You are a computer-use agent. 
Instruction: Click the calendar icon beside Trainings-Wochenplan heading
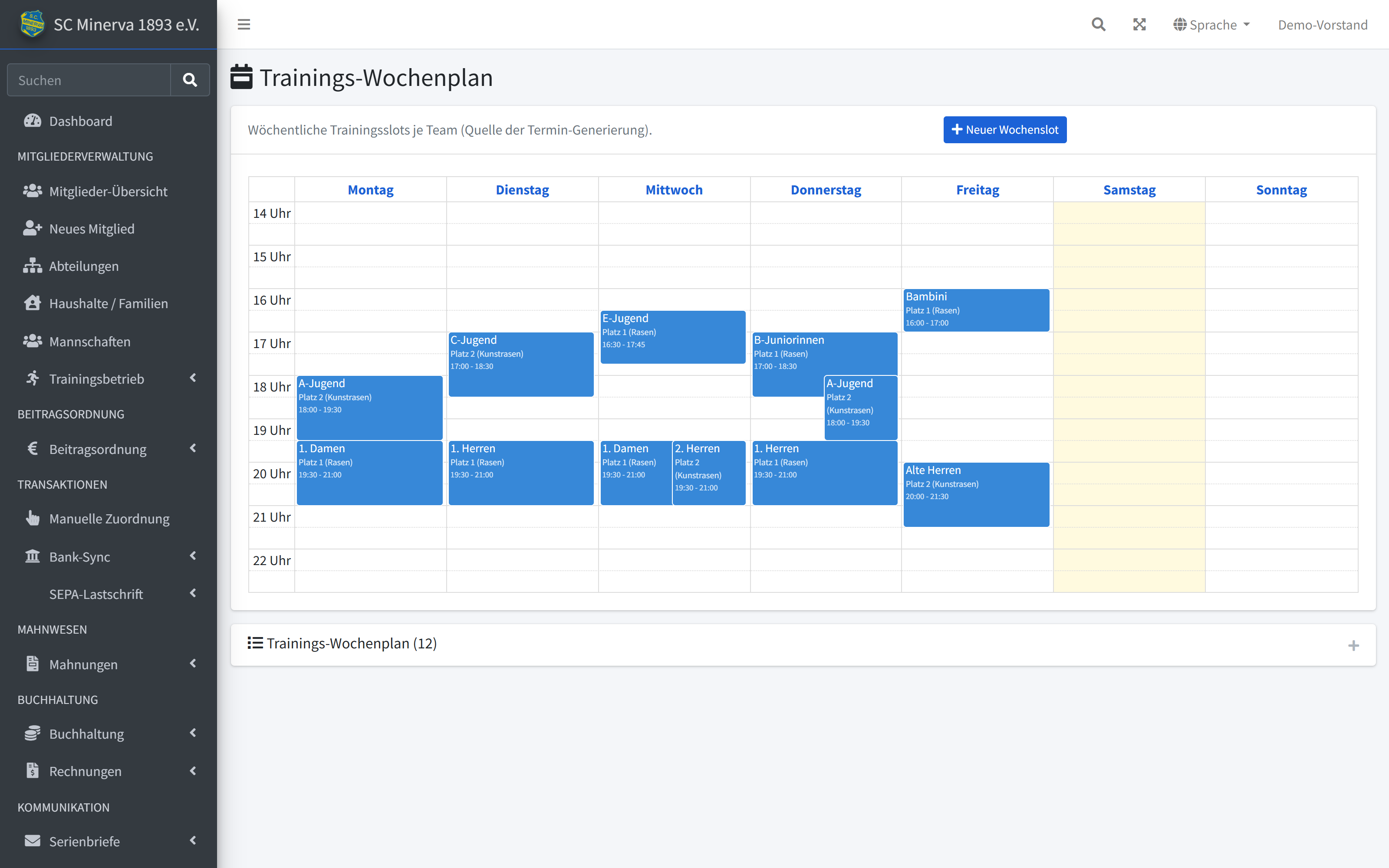[242, 77]
